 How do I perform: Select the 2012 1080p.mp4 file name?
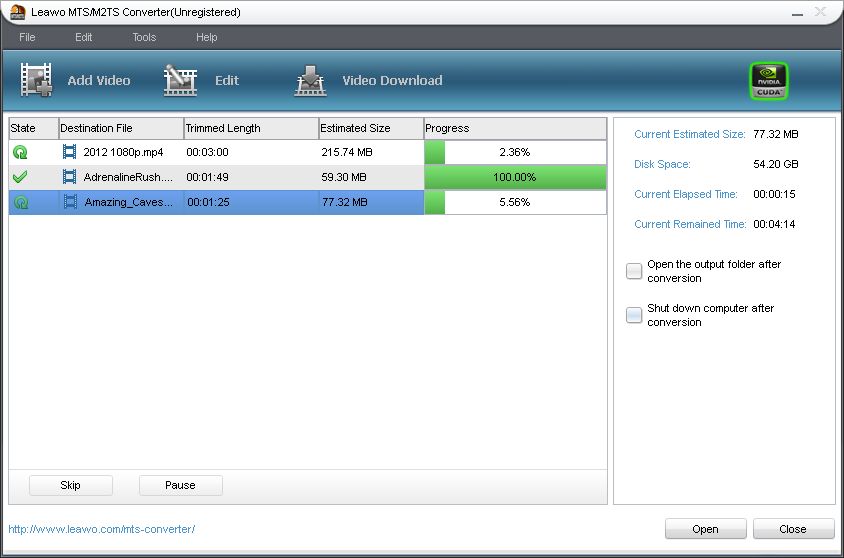pos(123,152)
